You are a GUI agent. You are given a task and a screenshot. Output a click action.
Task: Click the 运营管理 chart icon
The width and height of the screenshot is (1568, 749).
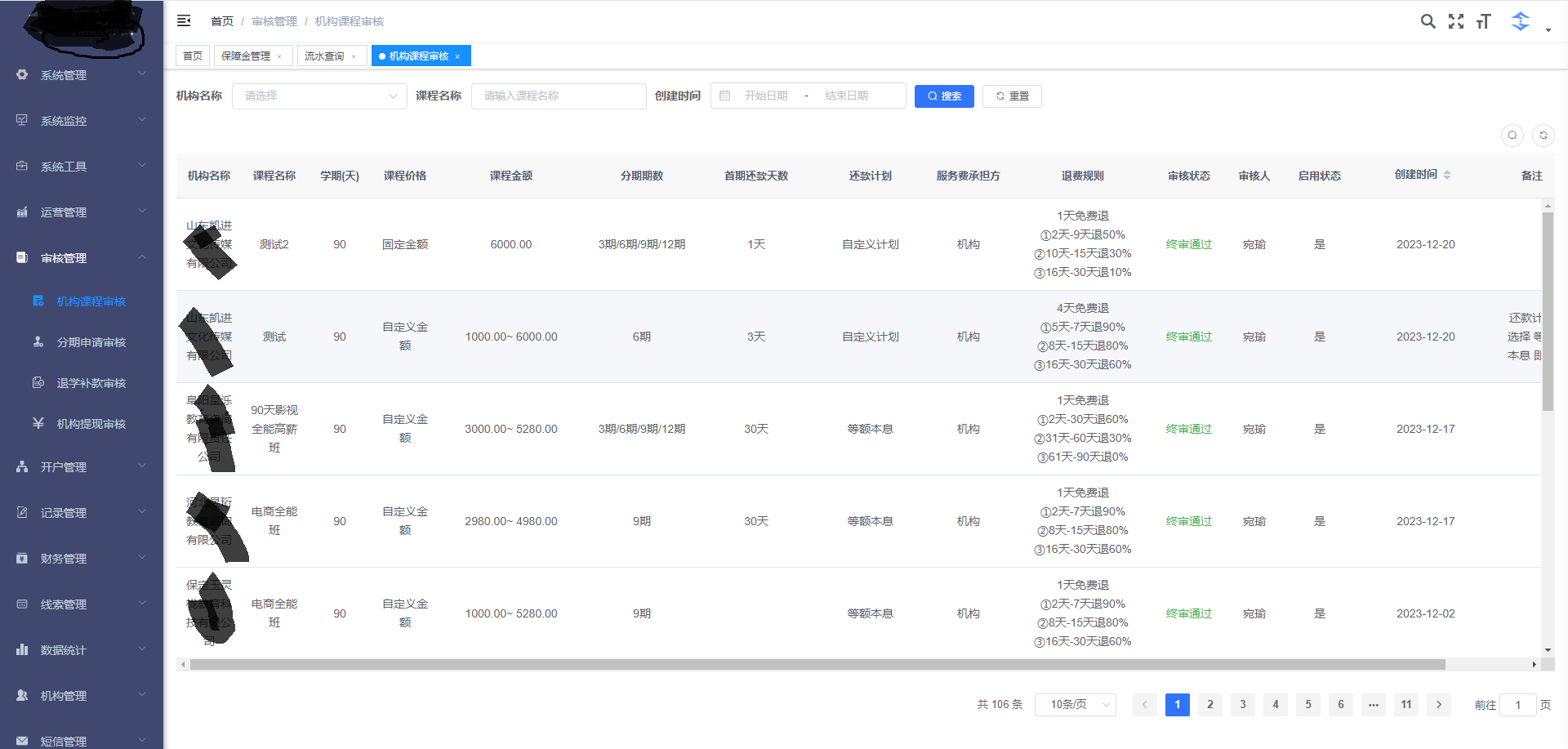point(22,212)
